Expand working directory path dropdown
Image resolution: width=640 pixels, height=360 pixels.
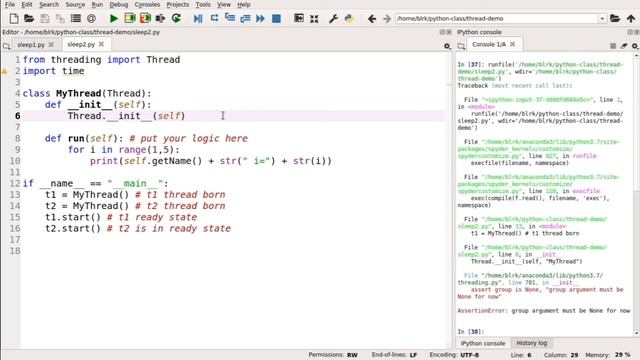click(x=602, y=19)
